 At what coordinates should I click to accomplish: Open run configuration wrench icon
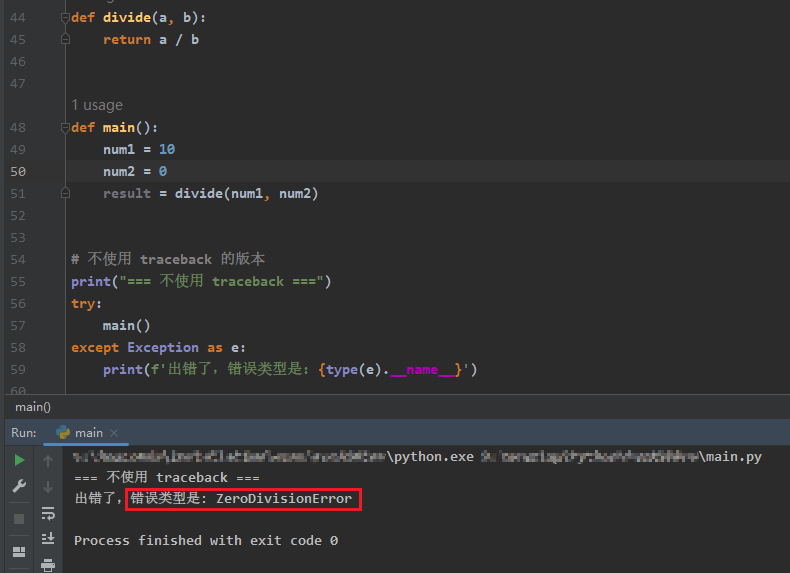pyautogui.click(x=19, y=486)
